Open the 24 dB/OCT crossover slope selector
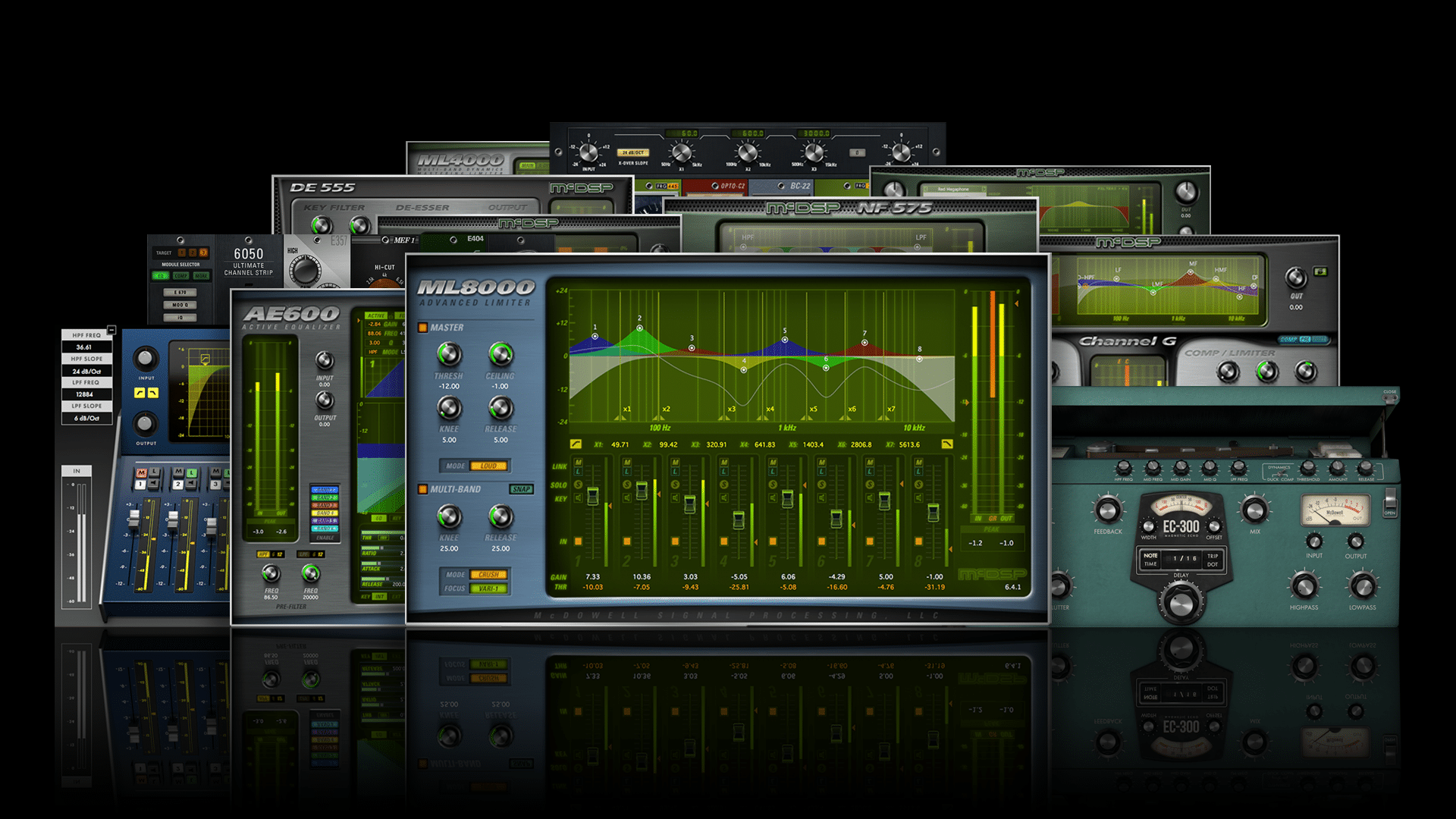 tap(633, 152)
